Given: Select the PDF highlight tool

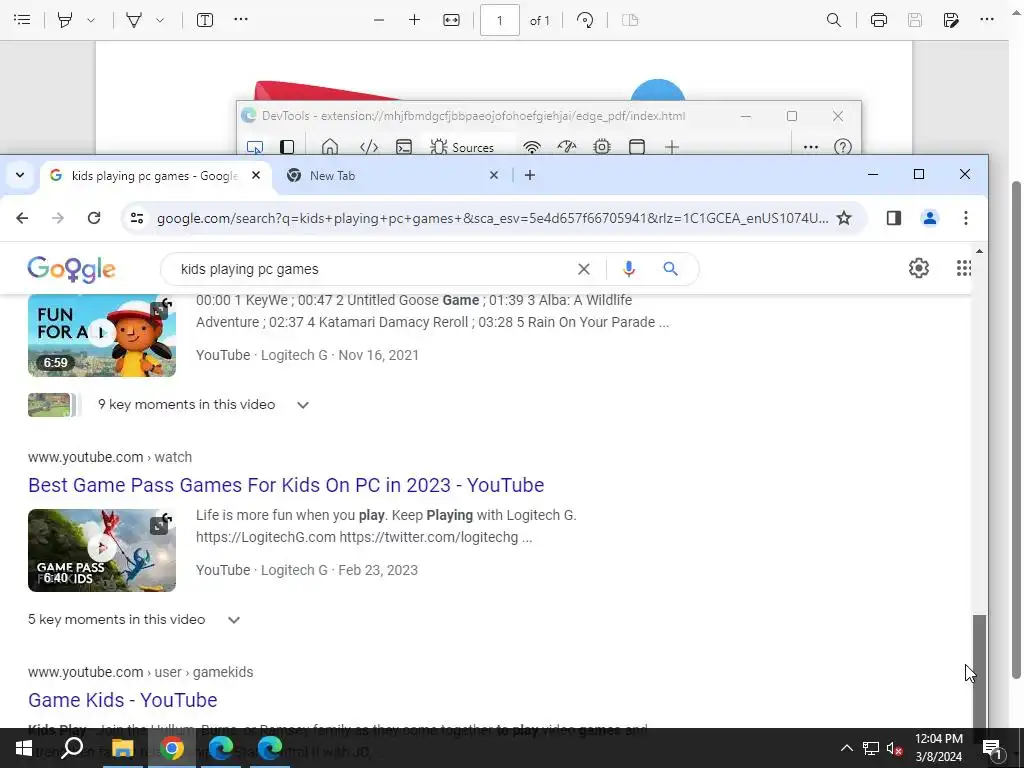Looking at the screenshot, I should [x=65, y=20].
